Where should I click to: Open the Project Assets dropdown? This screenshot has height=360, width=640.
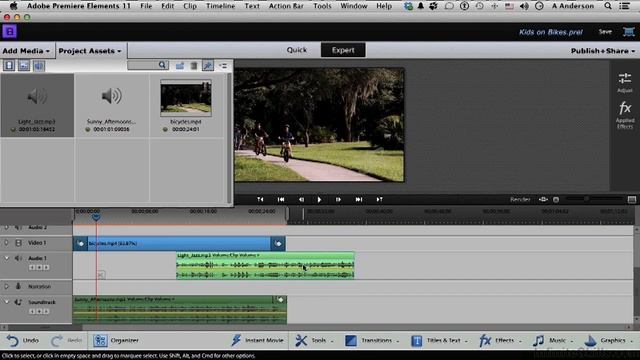(x=90, y=51)
